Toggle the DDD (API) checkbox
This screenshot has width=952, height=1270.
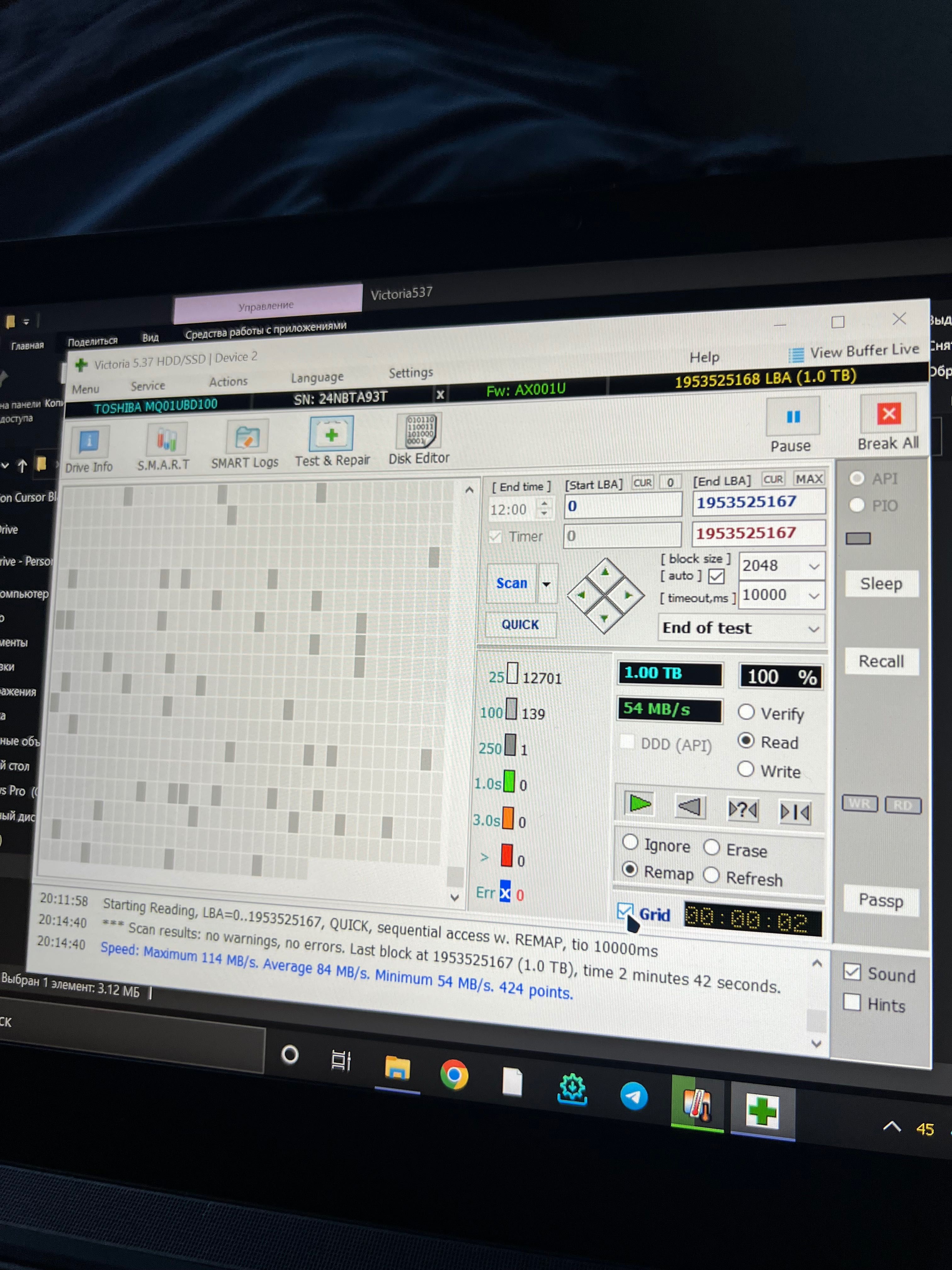coord(627,741)
